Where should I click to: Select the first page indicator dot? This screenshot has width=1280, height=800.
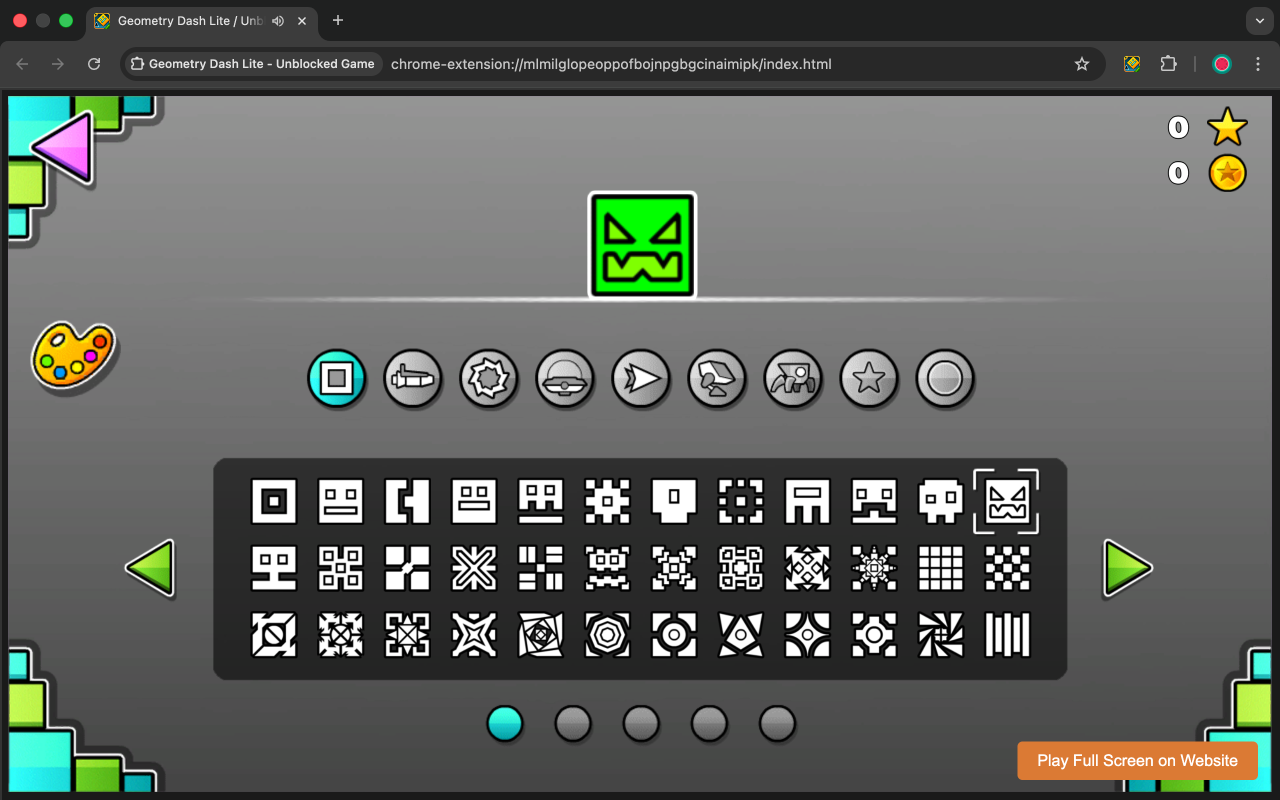[x=505, y=723]
